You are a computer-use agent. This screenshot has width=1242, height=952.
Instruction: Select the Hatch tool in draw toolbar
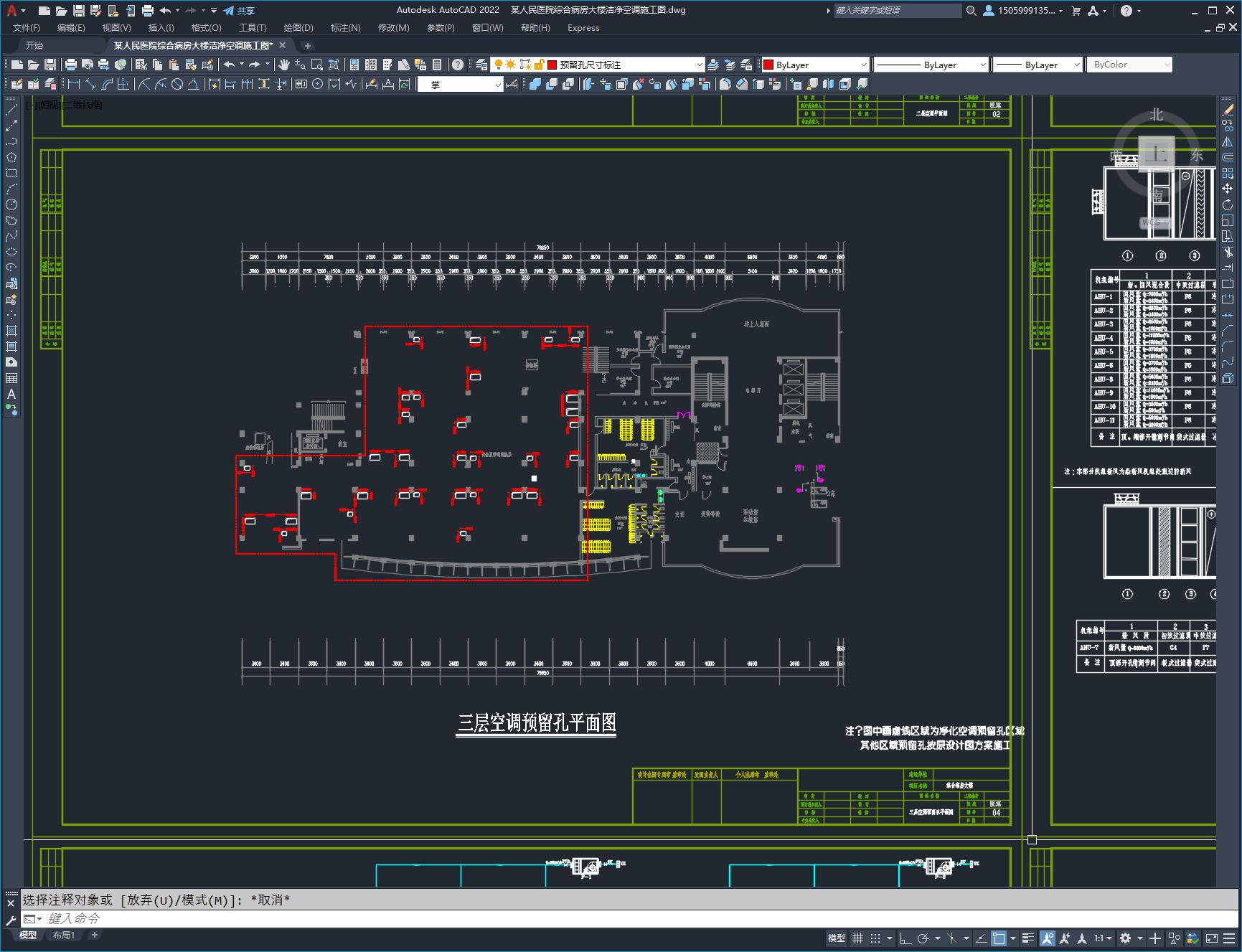11,331
